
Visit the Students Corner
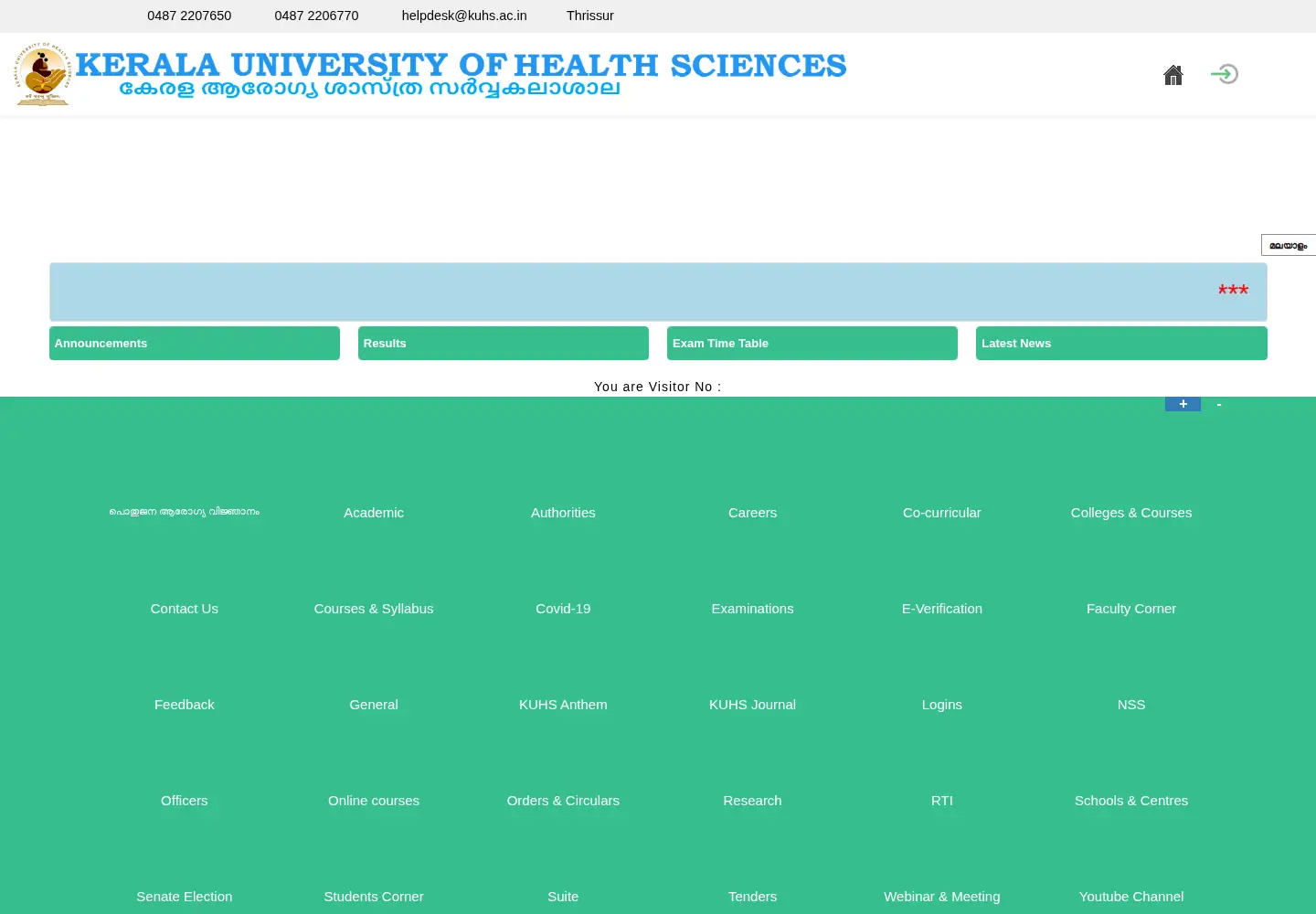click(374, 897)
